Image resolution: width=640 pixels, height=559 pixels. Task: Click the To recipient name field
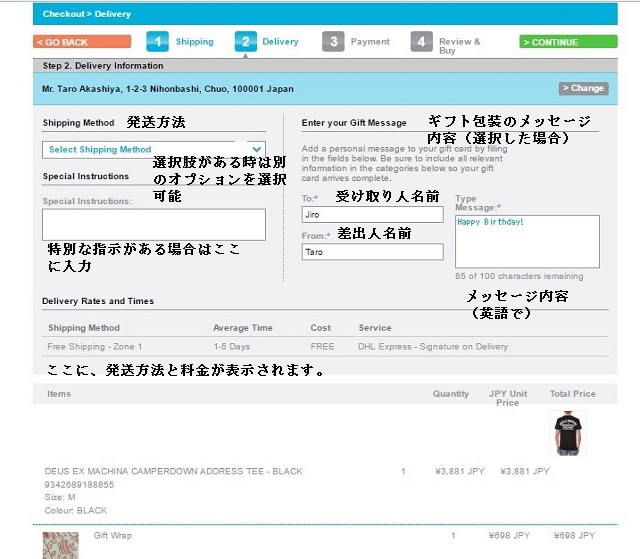(x=372, y=215)
